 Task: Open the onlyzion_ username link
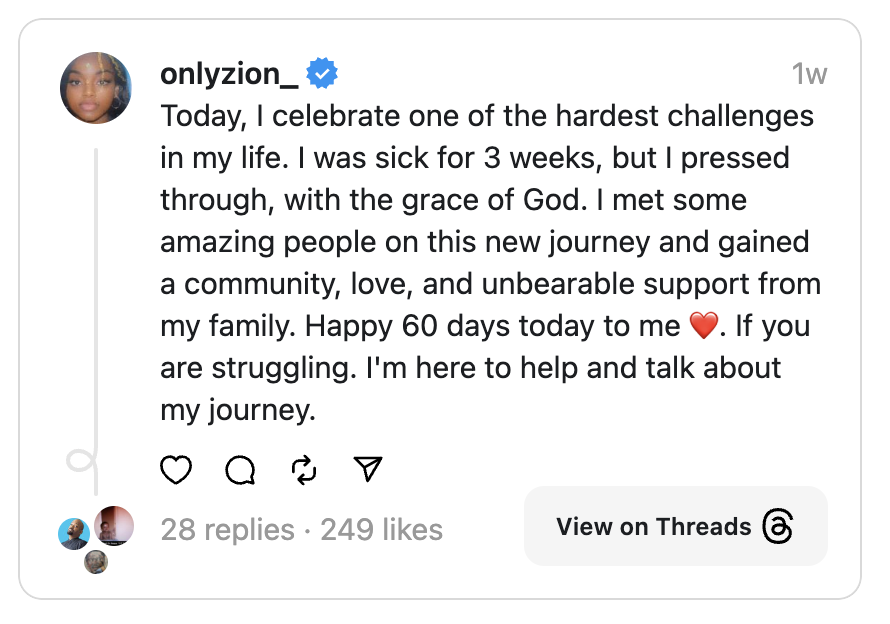click(x=229, y=73)
